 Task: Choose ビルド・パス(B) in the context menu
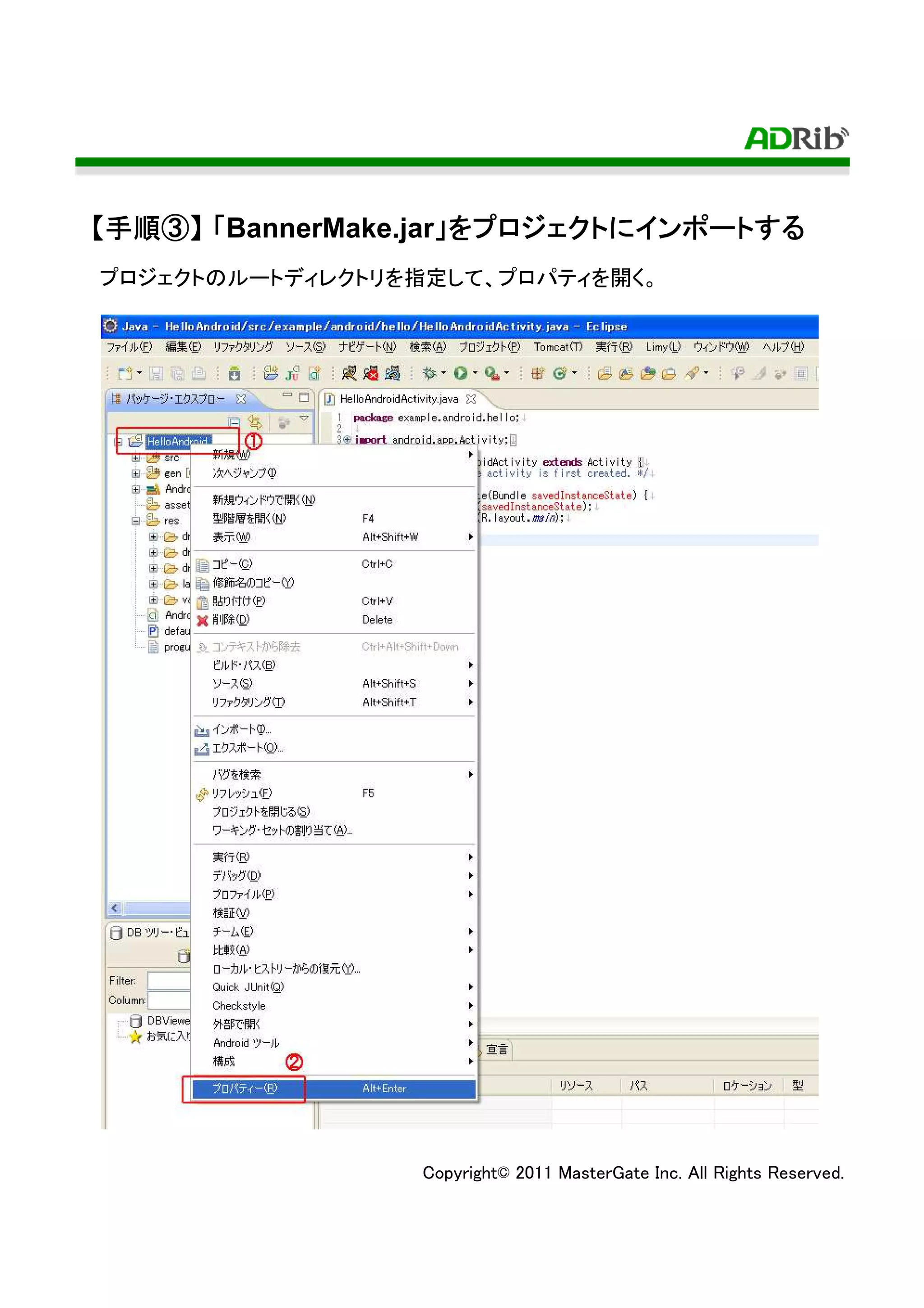tap(334, 665)
